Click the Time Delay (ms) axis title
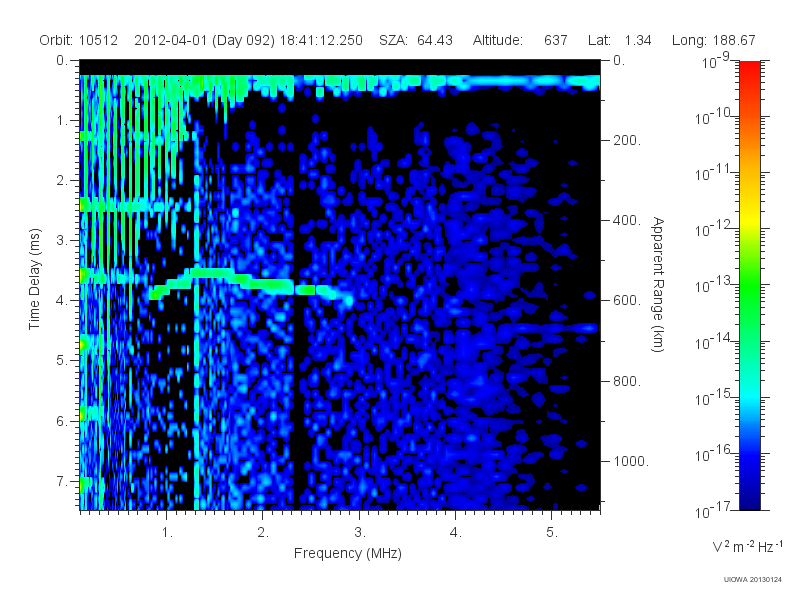Screen dimensions: 800x600 [34, 279]
